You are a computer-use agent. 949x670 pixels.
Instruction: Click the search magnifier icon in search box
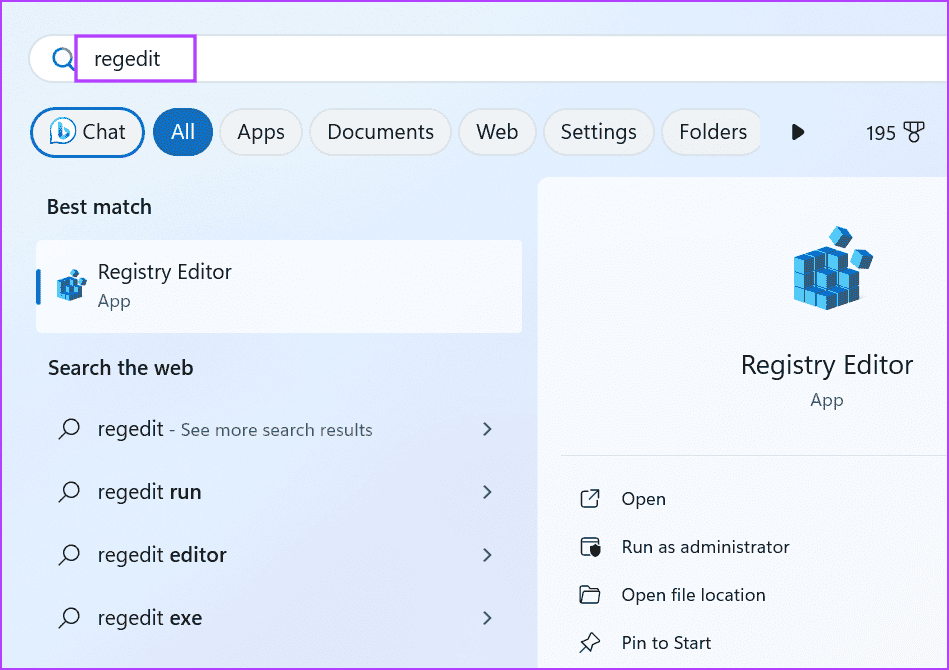tap(63, 59)
